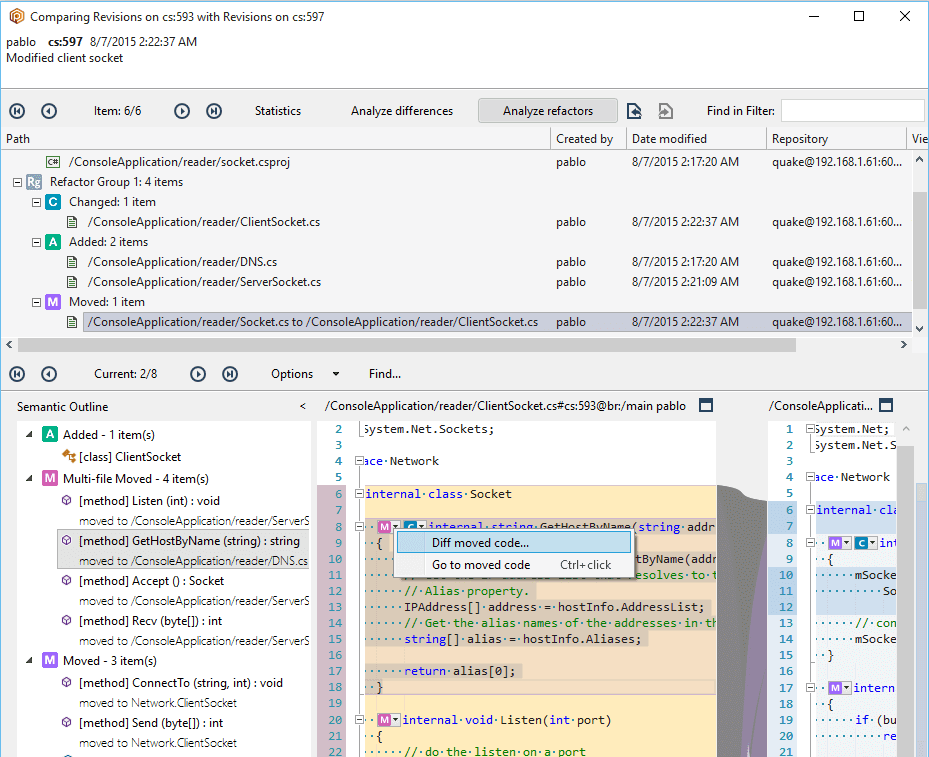
Task: Click the export diff file icon
Action: (x=634, y=111)
